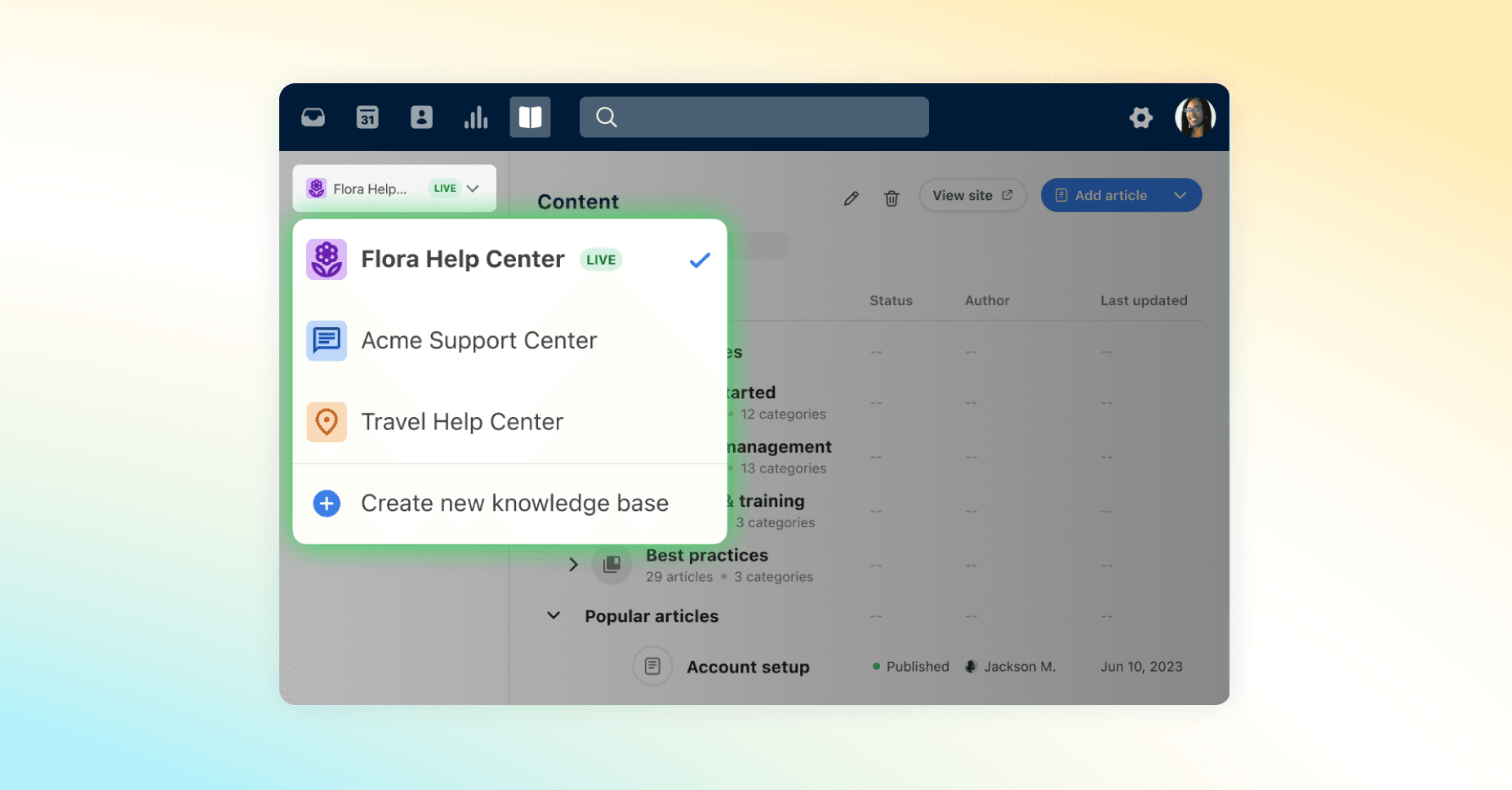Click the trash icon next to the pencil

point(892,197)
